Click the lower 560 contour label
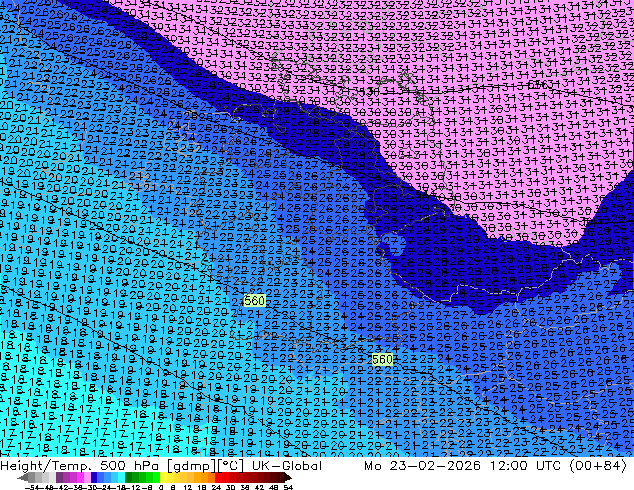634x490 pixels. (x=382, y=359)
